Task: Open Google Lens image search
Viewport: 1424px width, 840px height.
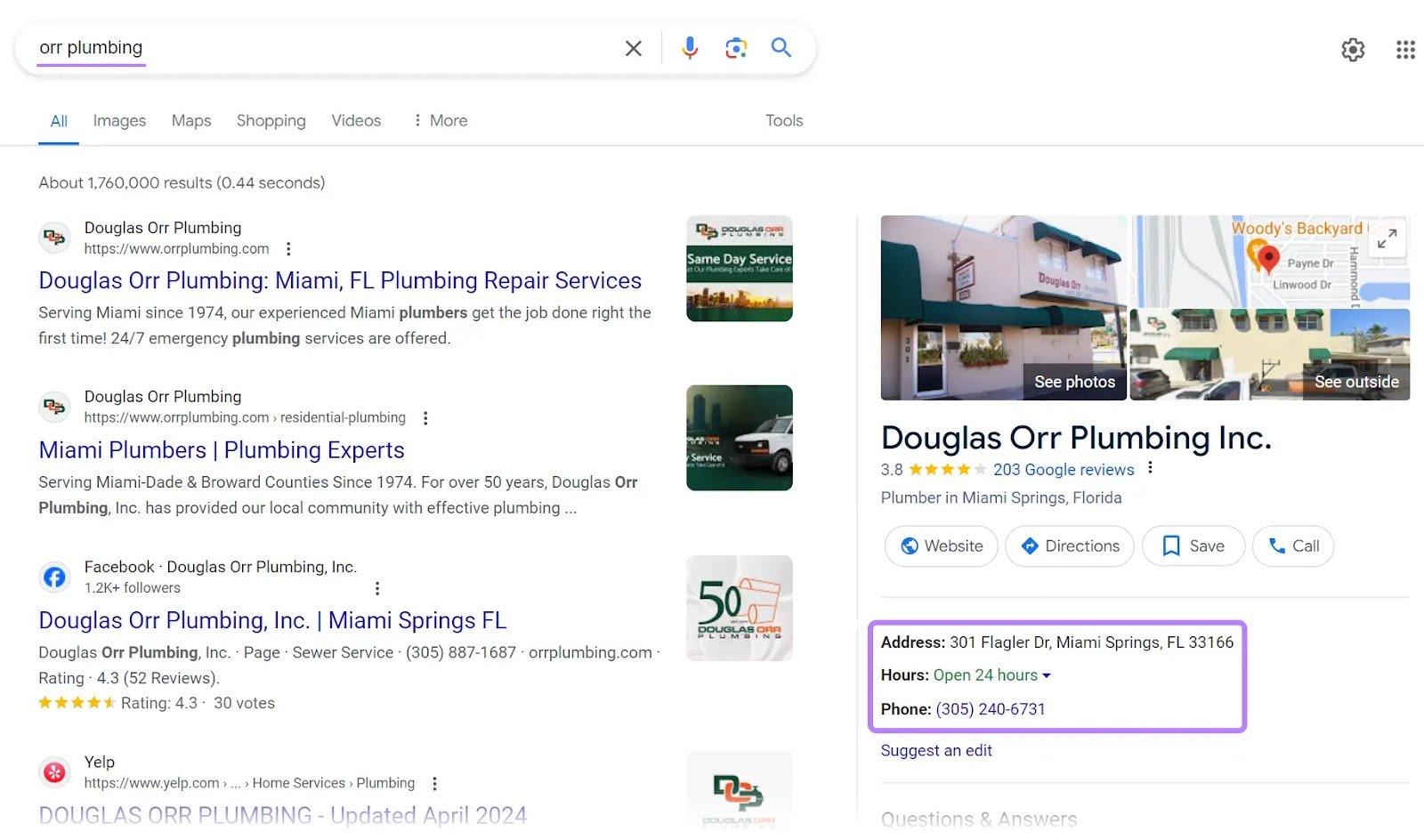Action: pos(735,48)
